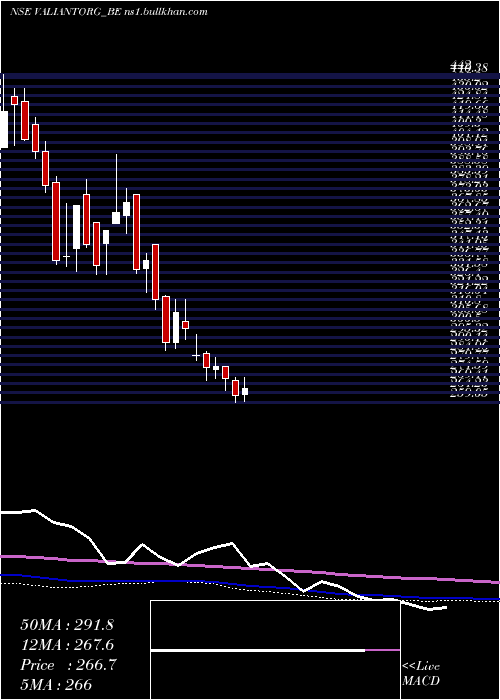Click the Price : 266.7 value

tap(68, 665)
